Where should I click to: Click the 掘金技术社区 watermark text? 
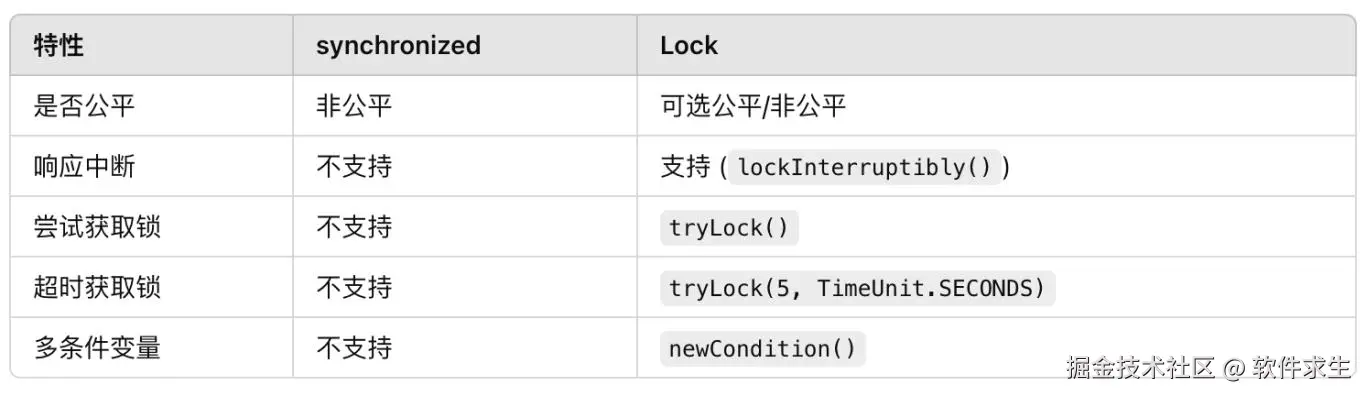[1139, 367]
